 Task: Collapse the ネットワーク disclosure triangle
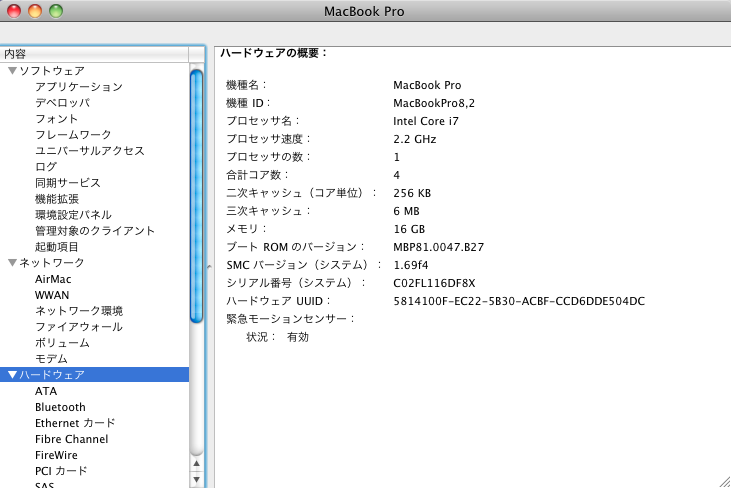pyautogui.click(x=13, y=263)
